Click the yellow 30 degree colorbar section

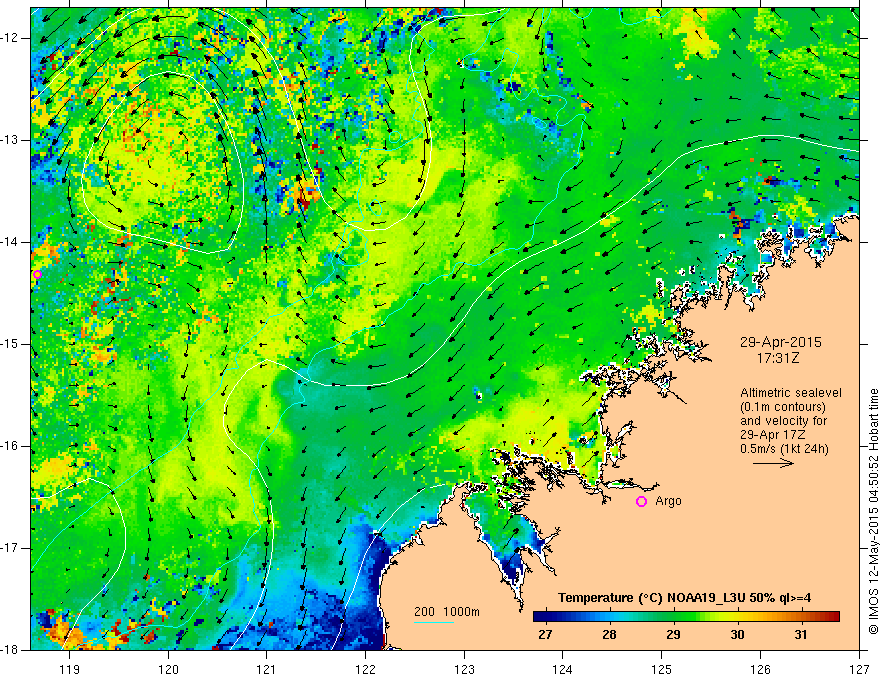pos(737,617)
